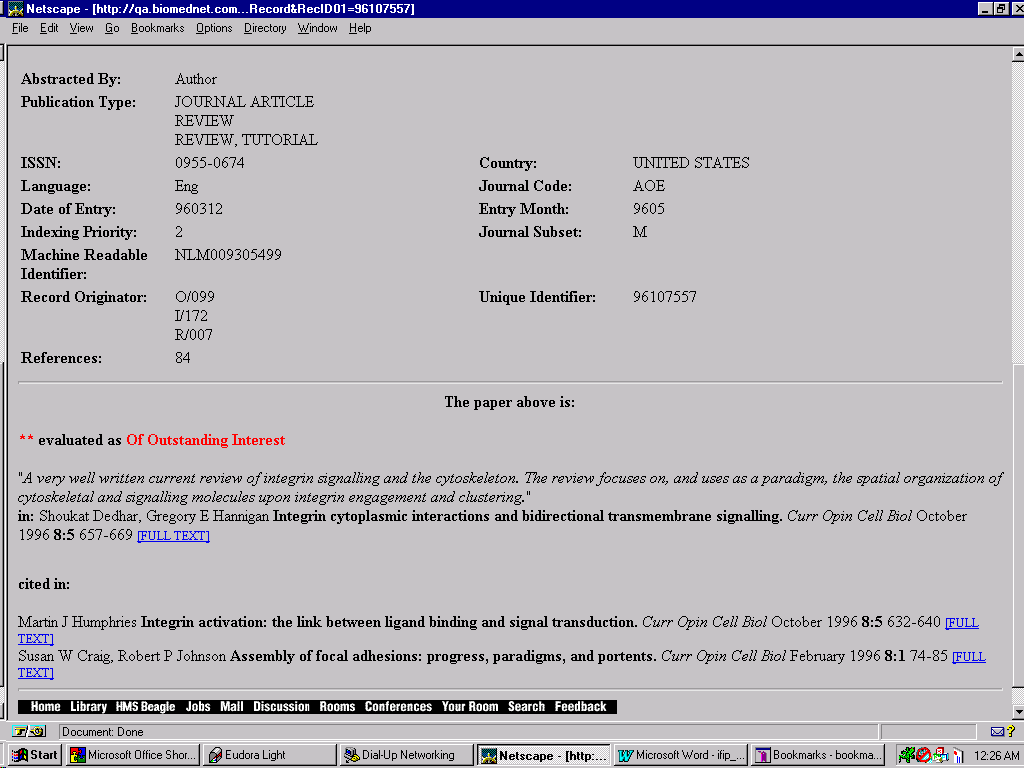This screenshot has width=1024, height=768.
Task: Open FULL TEXT link for Dedhar and Hannigan paper
Action: click(x=173, y=536)
